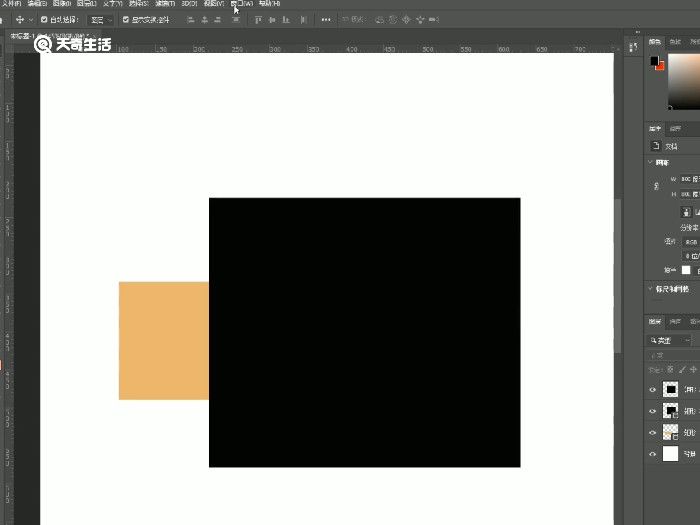Switch to the Channels panel tab
Screen dimensions: 700x525
pos(675,321)
